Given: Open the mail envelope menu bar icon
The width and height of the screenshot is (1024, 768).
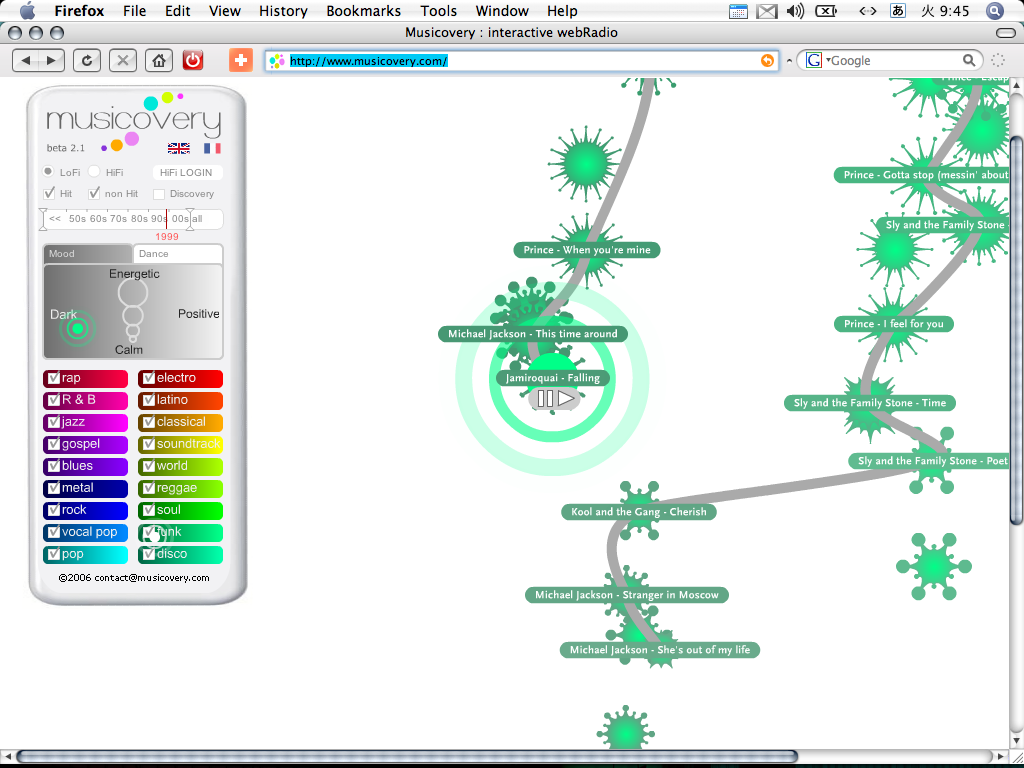Looking at the screenshot, I should click(767, 11).
